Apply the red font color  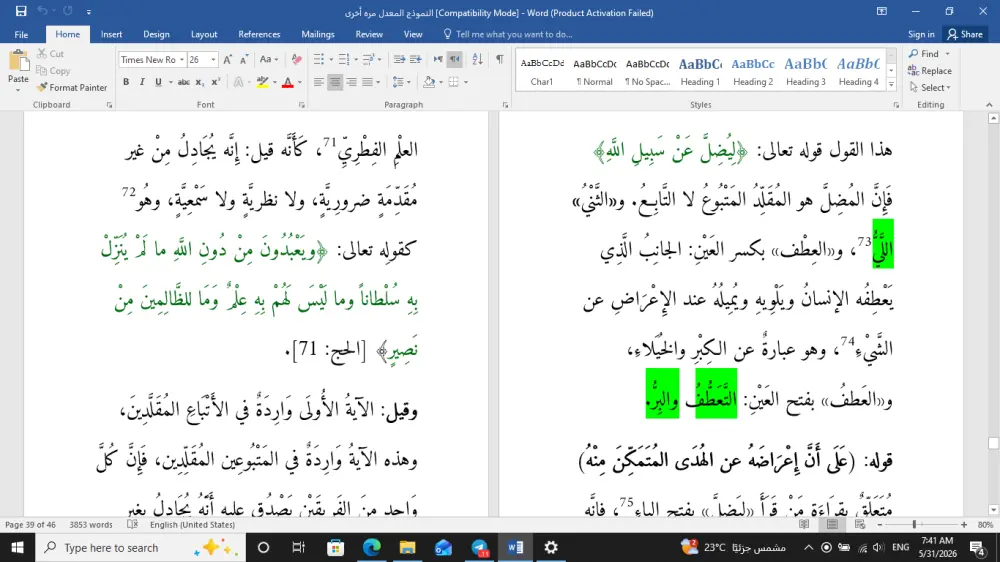[288, 82]
